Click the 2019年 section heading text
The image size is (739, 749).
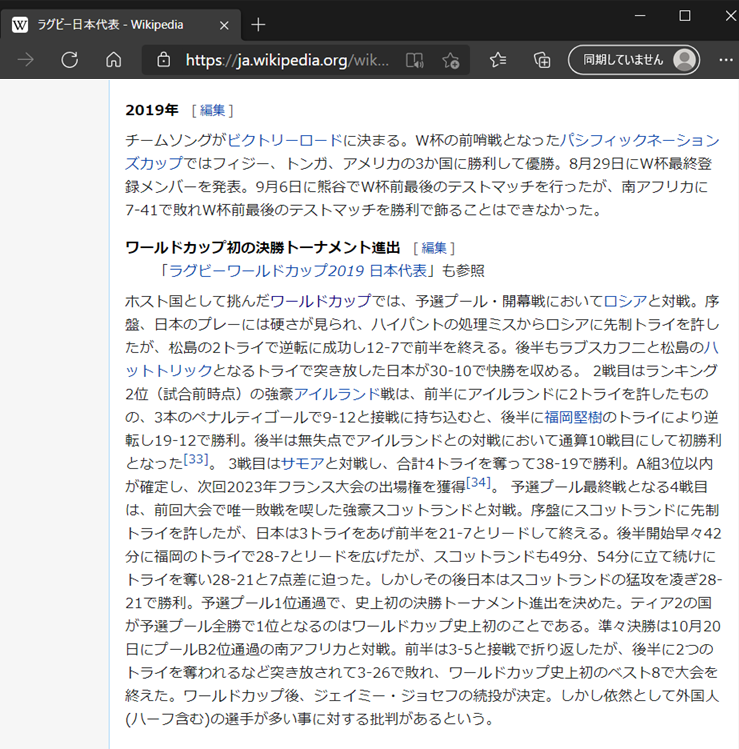click(x=151, y=110)
